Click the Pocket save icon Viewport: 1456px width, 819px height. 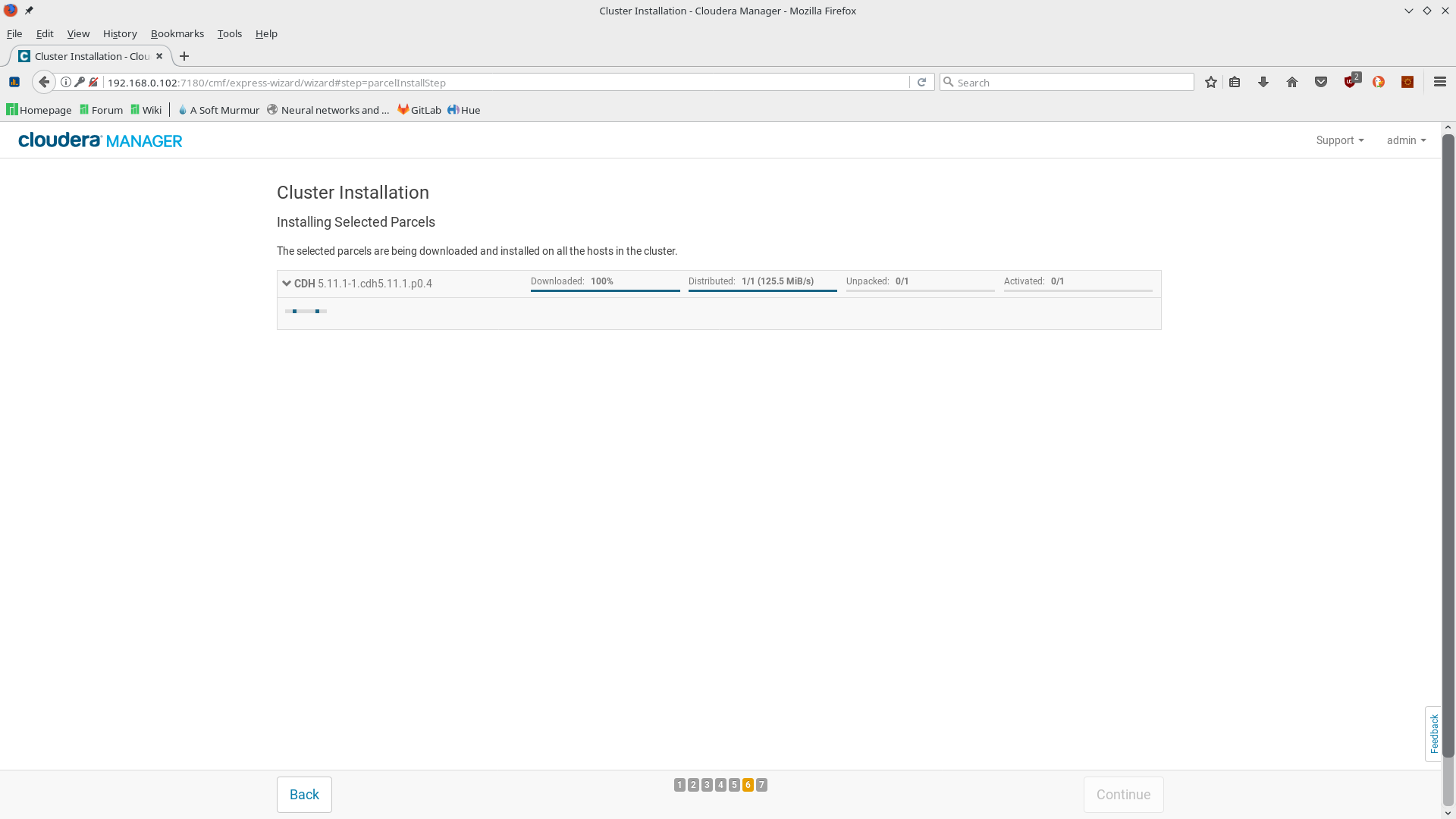tap(1321, 83)
